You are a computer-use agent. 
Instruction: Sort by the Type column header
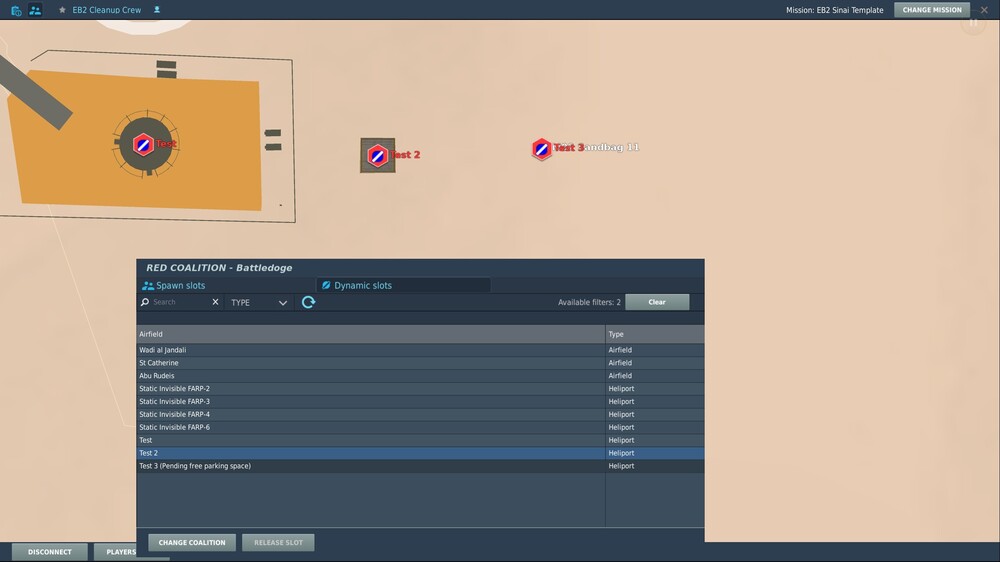[x=655, y=334]
